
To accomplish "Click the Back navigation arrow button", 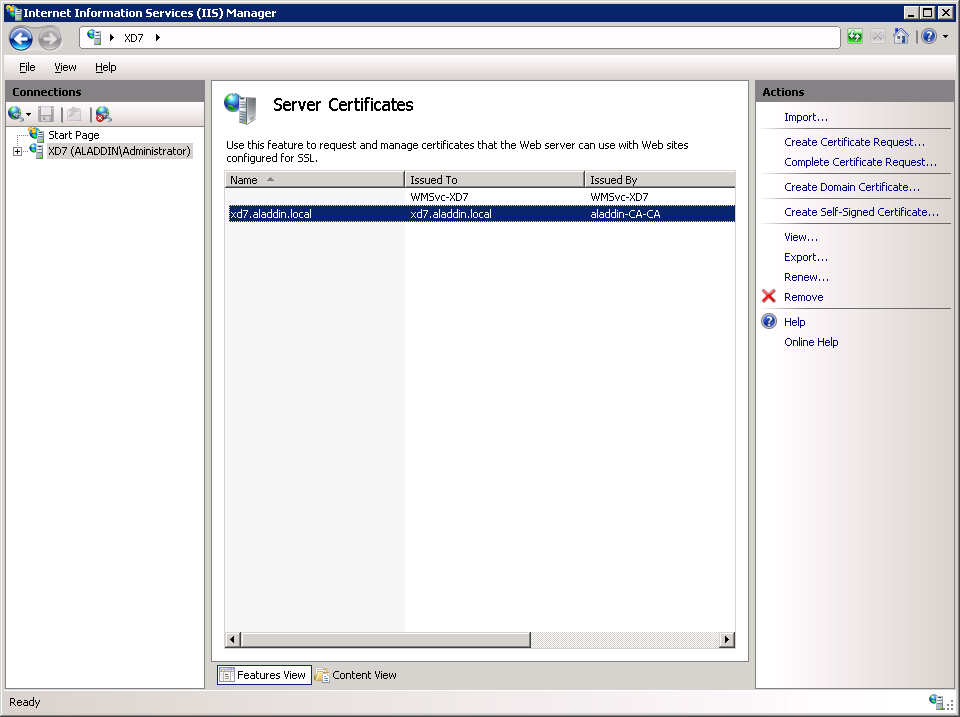I will [x=21, y=39].
